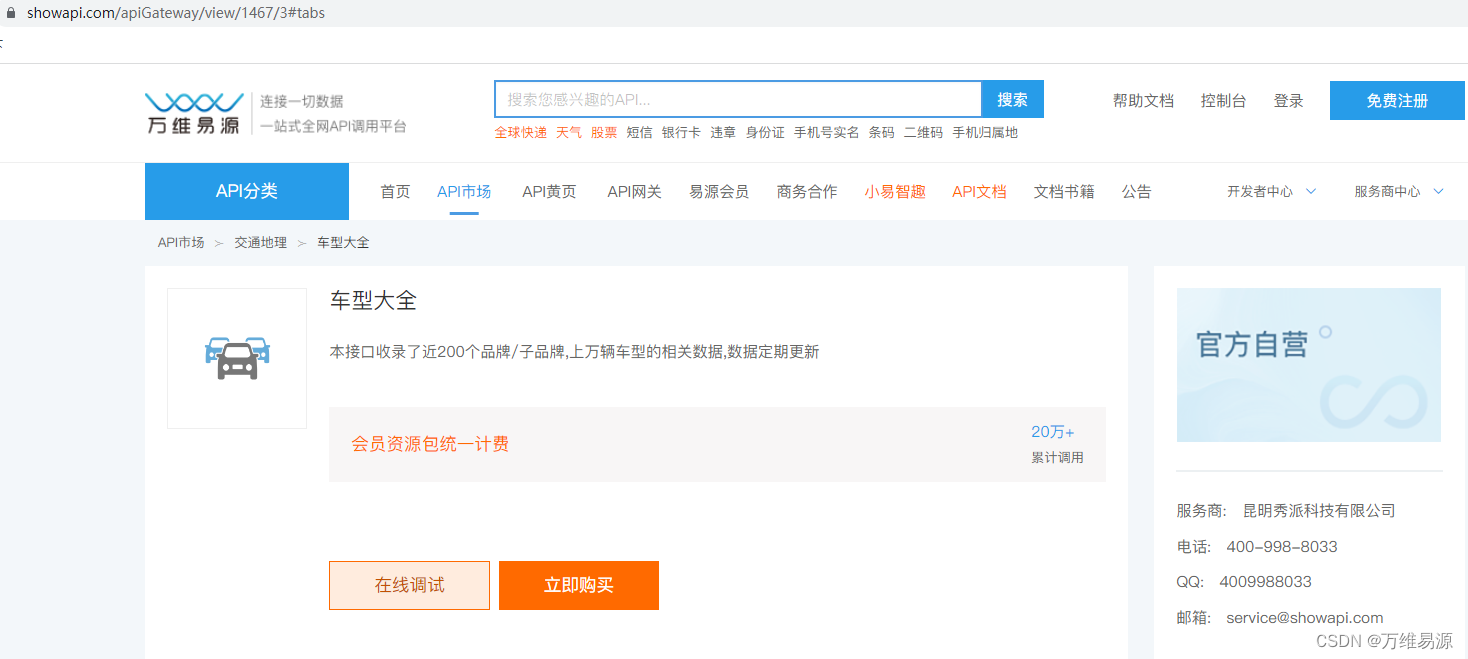The height and width of the screenshot is (659, 1468).
Task: Click the 搜索 search button
Action: tap(1013, 99)
